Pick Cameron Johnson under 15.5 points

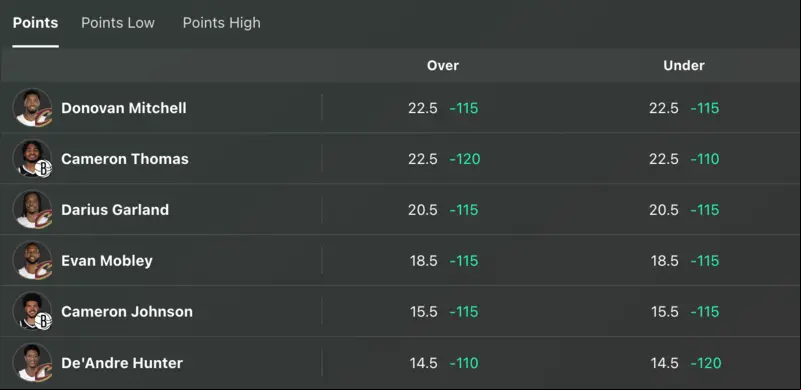click(684, 311)
